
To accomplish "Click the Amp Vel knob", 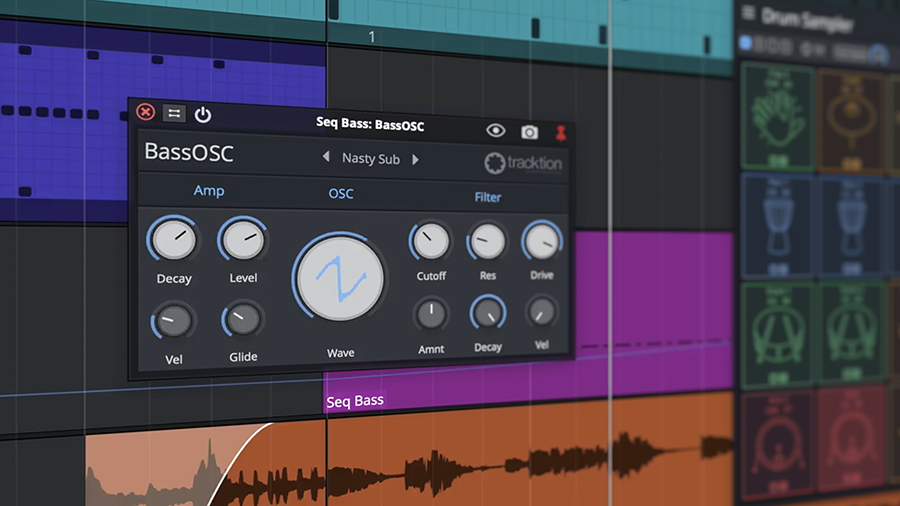I will pyautogui.click(x=173, y=321).
